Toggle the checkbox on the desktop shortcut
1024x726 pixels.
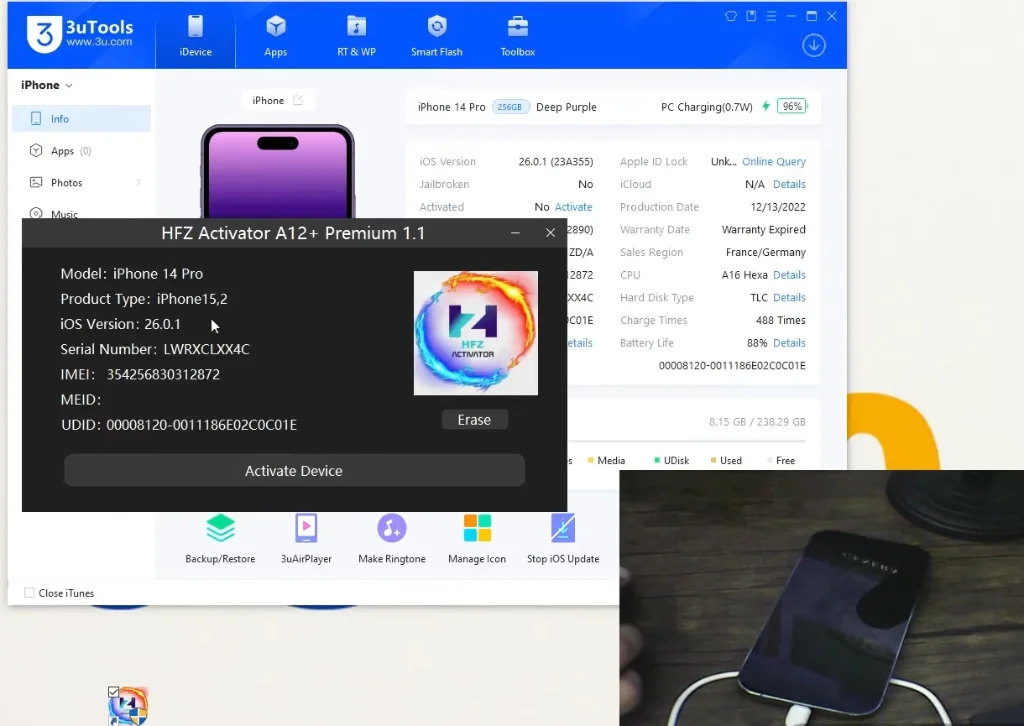114,692
